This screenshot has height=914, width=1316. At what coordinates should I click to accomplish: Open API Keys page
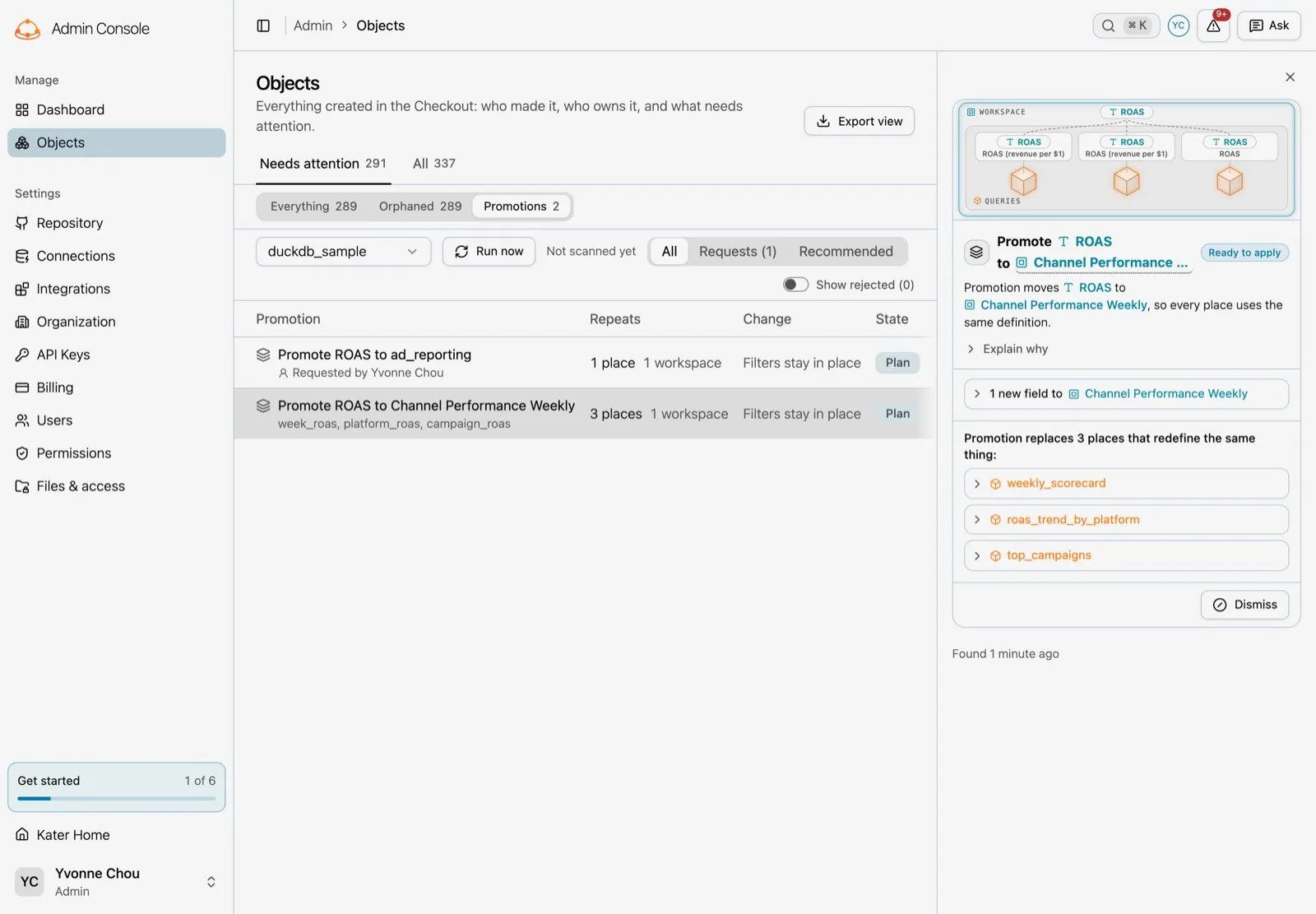click(116, 355)
